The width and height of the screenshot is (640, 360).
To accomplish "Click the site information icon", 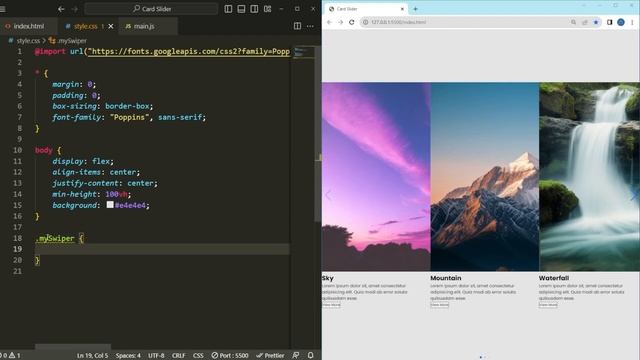I will coord(366,22).
